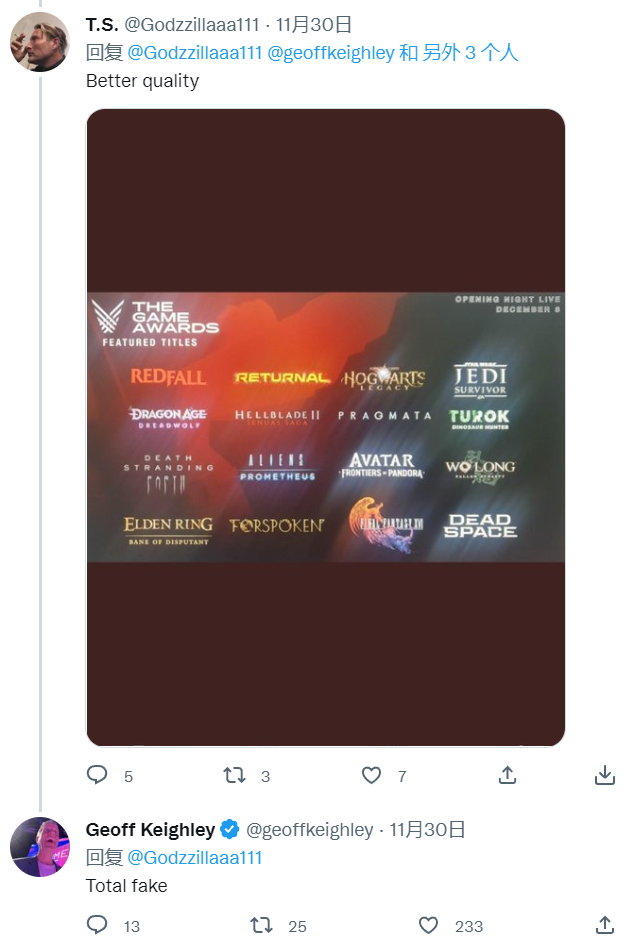633x942 pixels.
Task: Like the T.S. tweet with 7 likes
Action: pos(371,775)
